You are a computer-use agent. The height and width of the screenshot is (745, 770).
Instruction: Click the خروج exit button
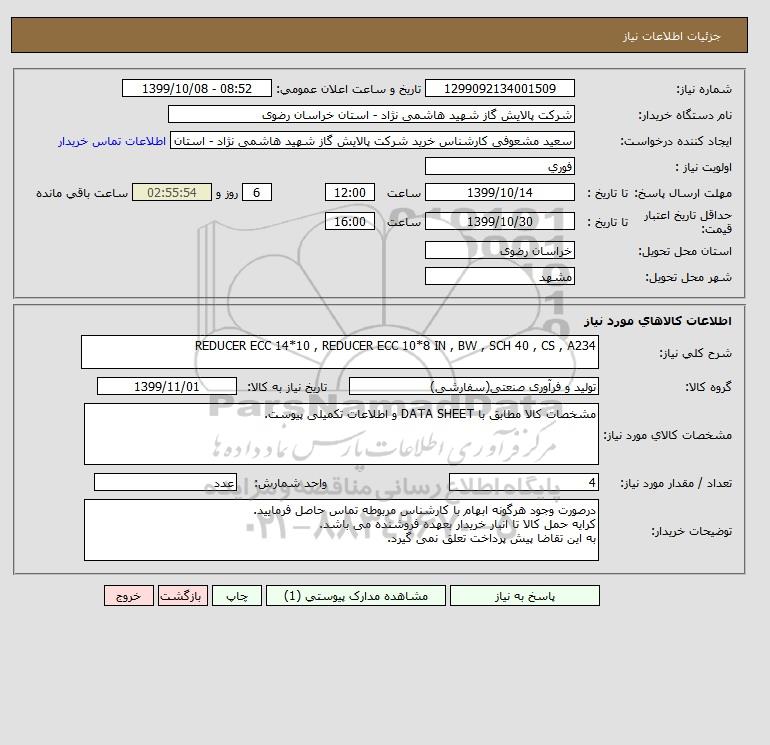[x=129, y=596]
